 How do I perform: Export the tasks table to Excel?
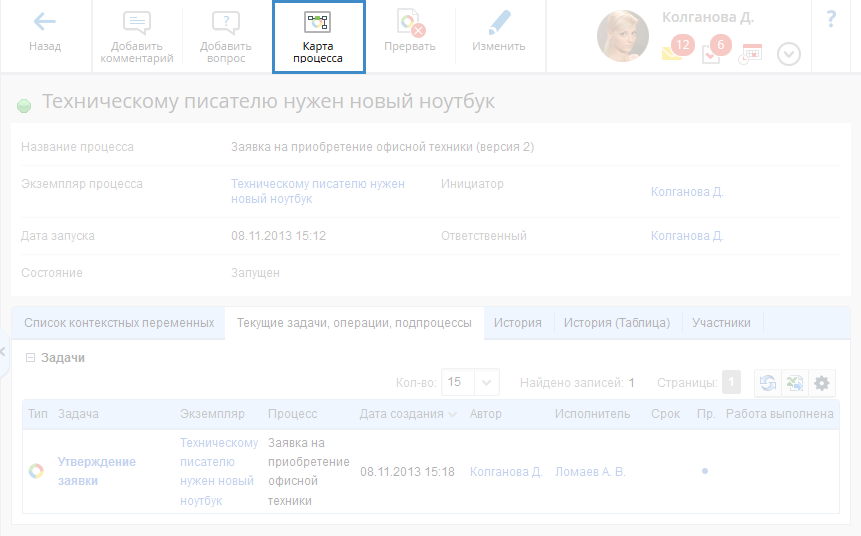795,383
